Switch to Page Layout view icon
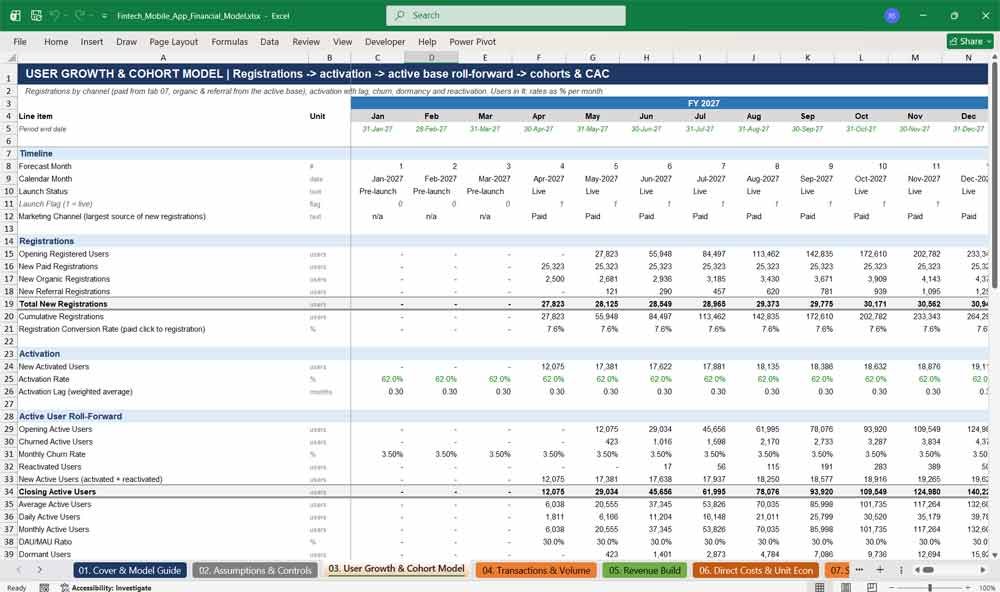 [846, 587]
